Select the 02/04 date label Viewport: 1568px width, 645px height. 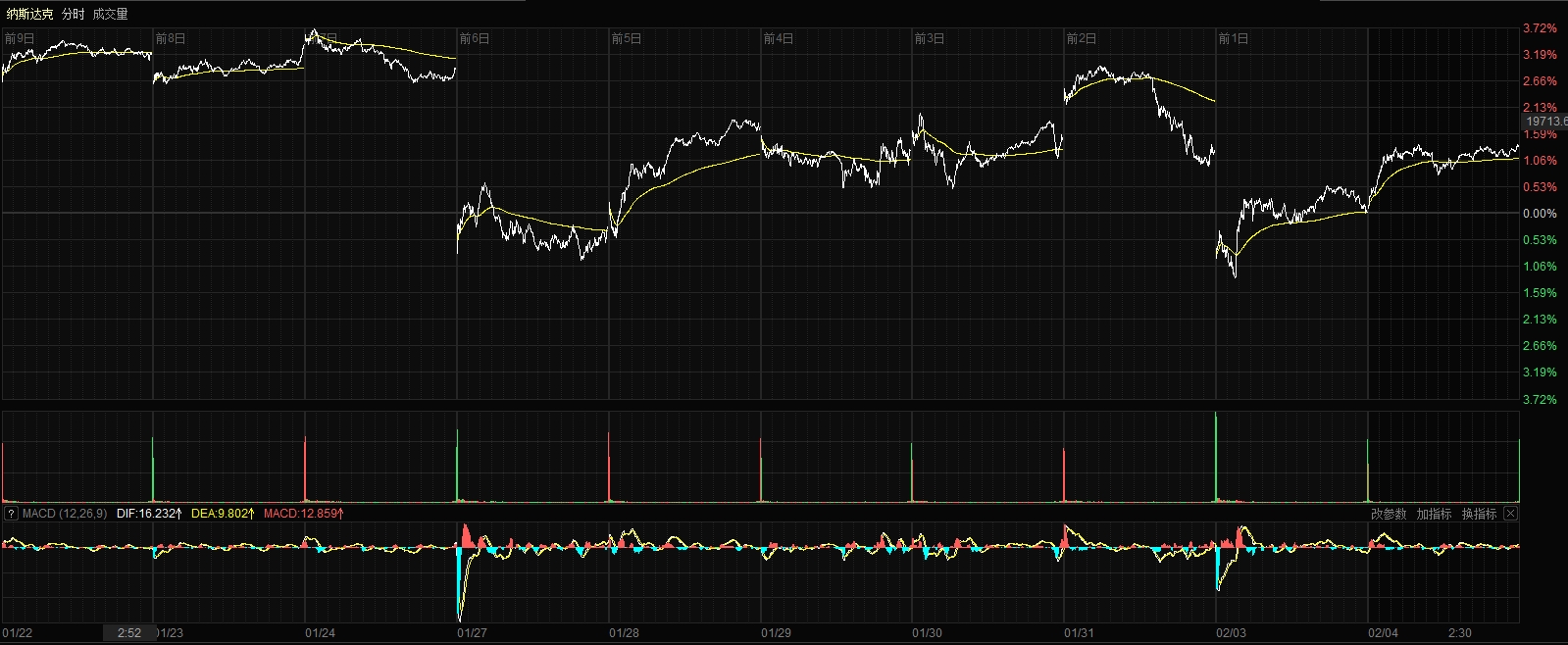point(1383,633)
